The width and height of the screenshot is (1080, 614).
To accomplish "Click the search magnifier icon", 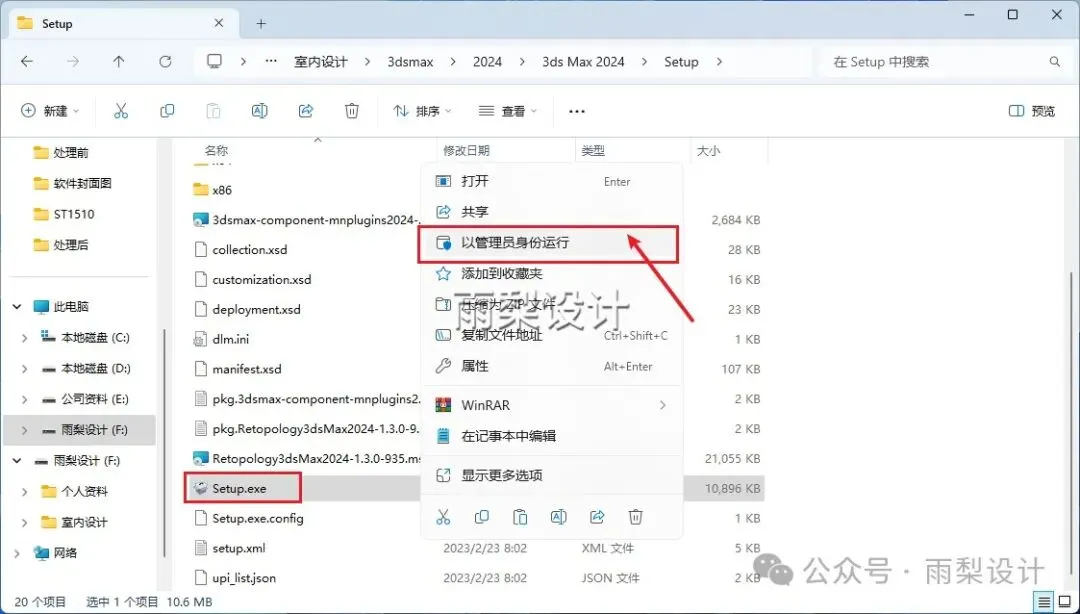I will coord(1055,61).
